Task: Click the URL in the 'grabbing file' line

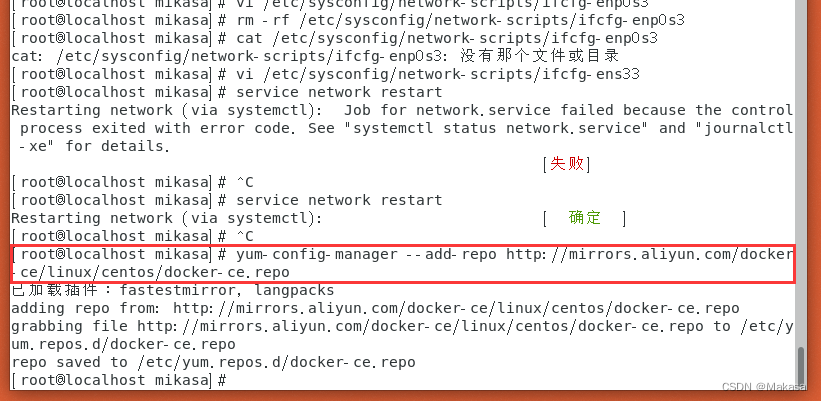Action: (x=420, y=327)
